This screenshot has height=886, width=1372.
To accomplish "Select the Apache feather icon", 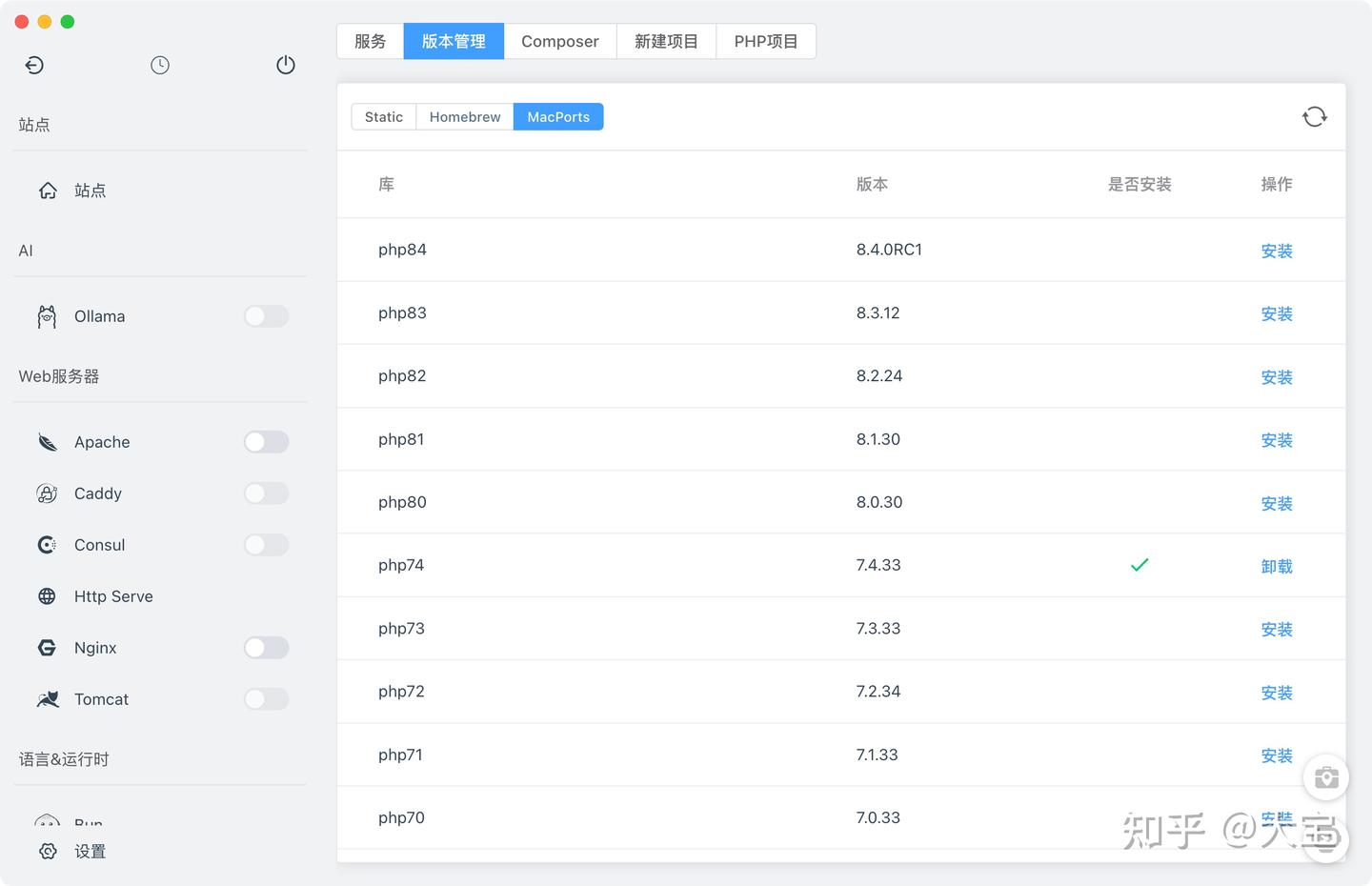I will pyautogui.click(x=47, y=441).
